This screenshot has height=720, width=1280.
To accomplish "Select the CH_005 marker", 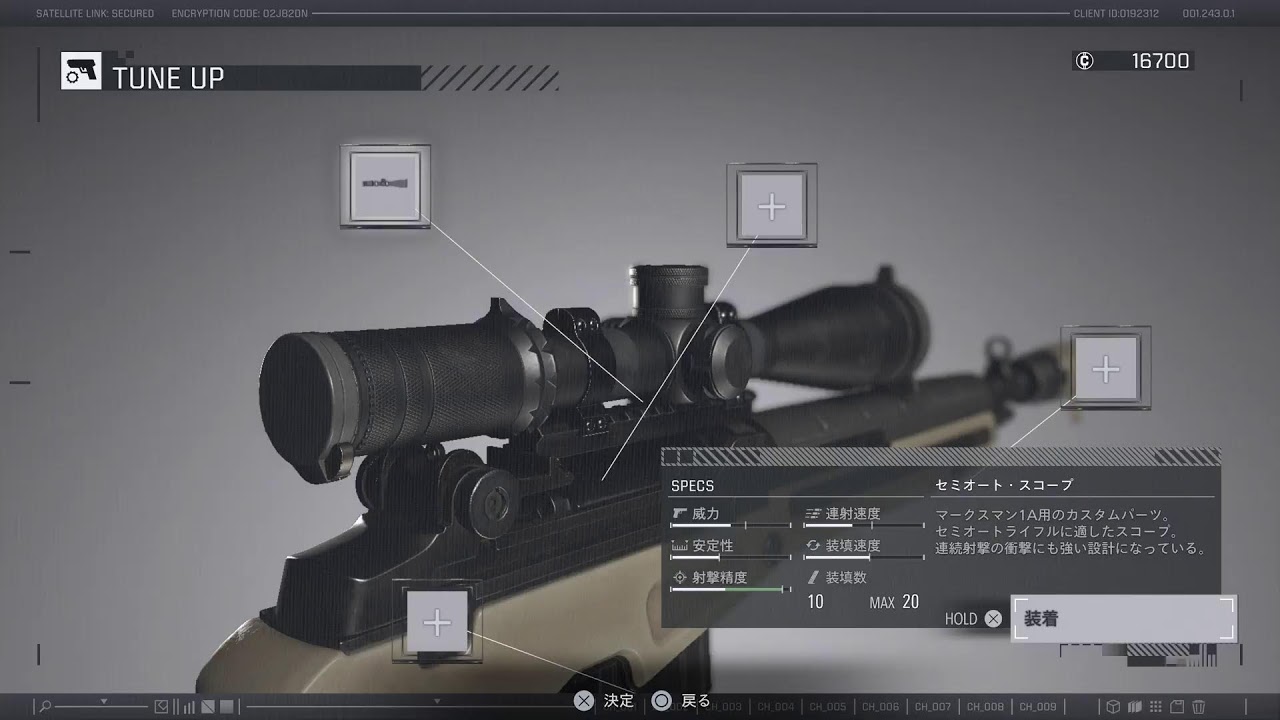I will tap(827, 707).
